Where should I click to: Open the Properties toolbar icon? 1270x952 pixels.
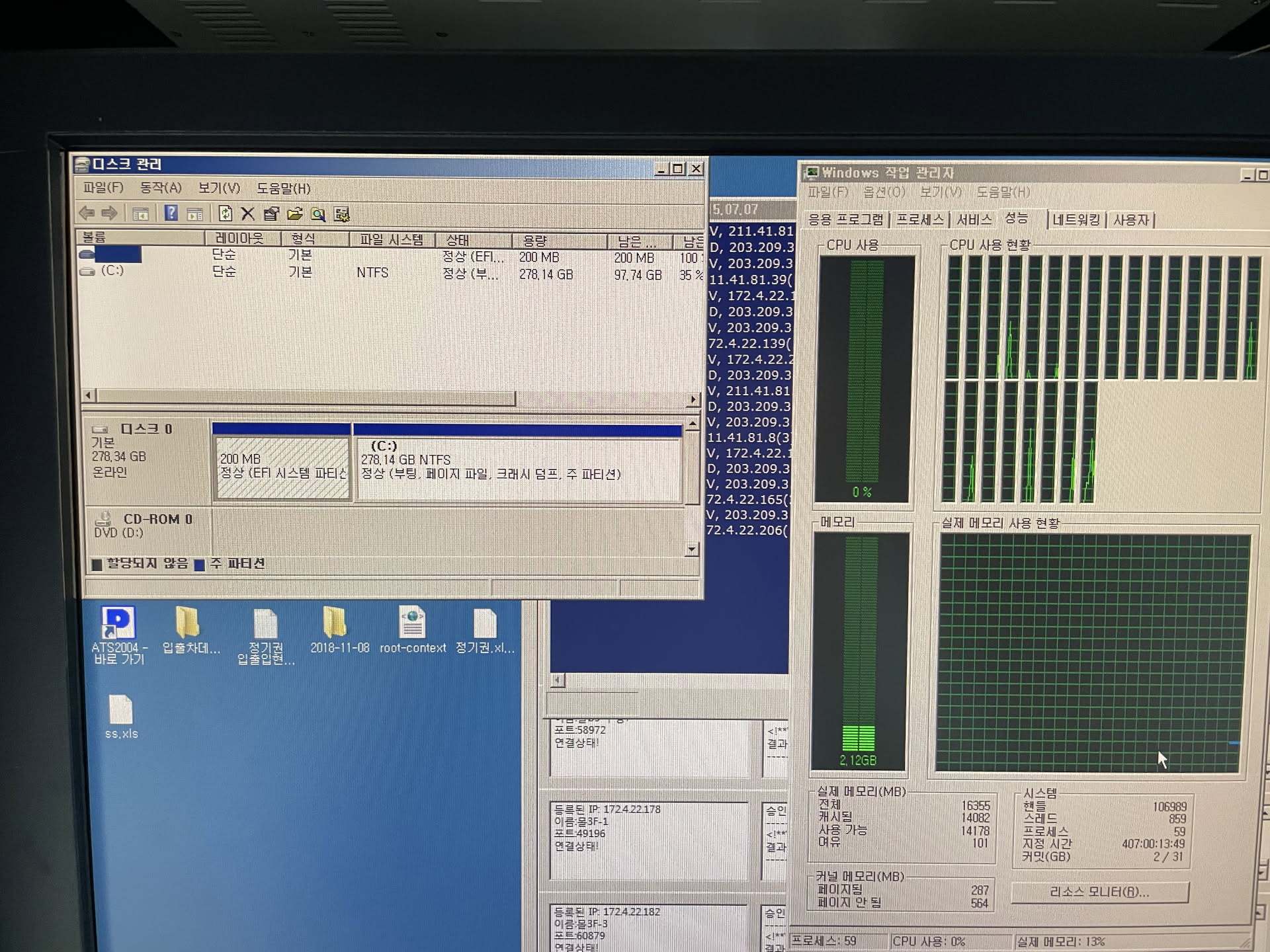271,214
